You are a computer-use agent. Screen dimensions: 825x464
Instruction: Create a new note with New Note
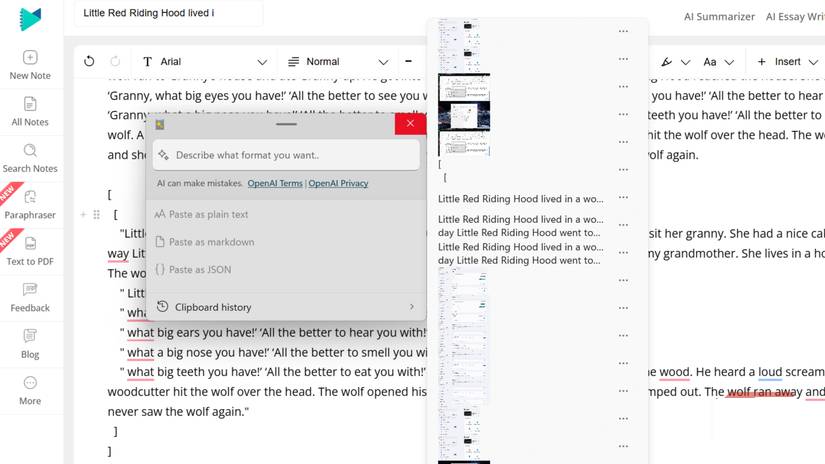pos(30,65)
